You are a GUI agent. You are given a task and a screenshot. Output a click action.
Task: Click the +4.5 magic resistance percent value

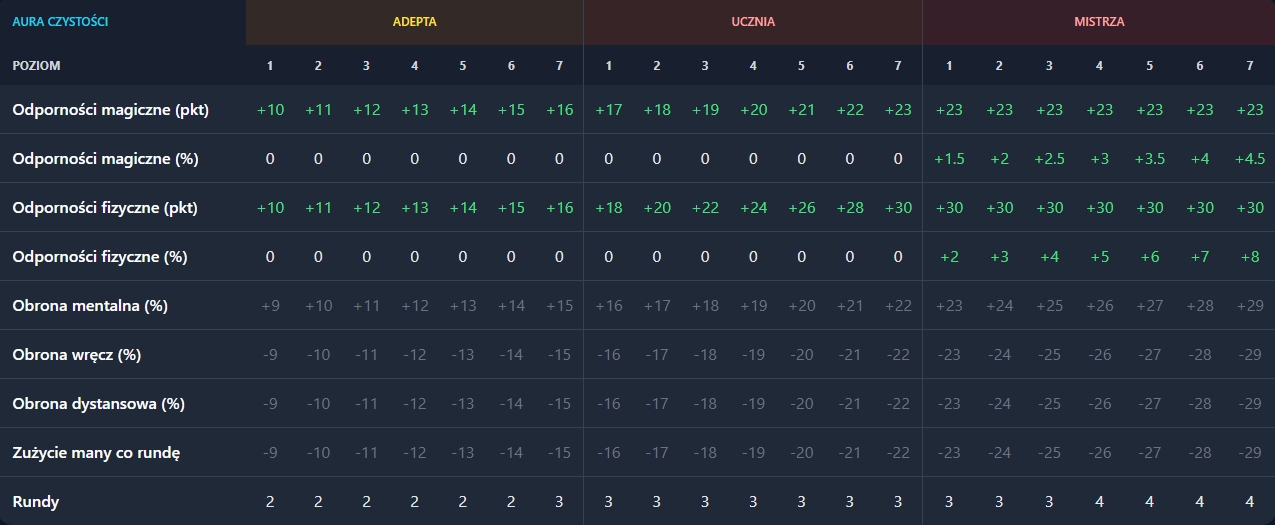pyautogui.click(x=1249, y=159)
